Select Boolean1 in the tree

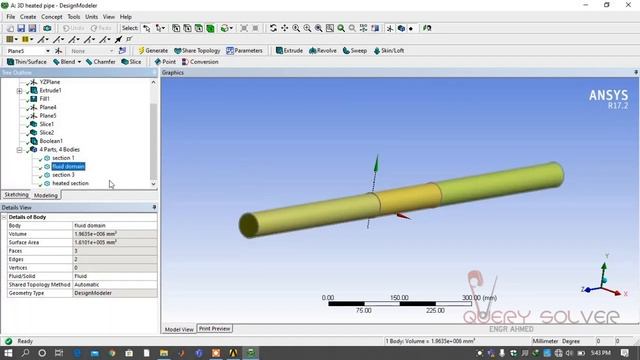[51, 141]
